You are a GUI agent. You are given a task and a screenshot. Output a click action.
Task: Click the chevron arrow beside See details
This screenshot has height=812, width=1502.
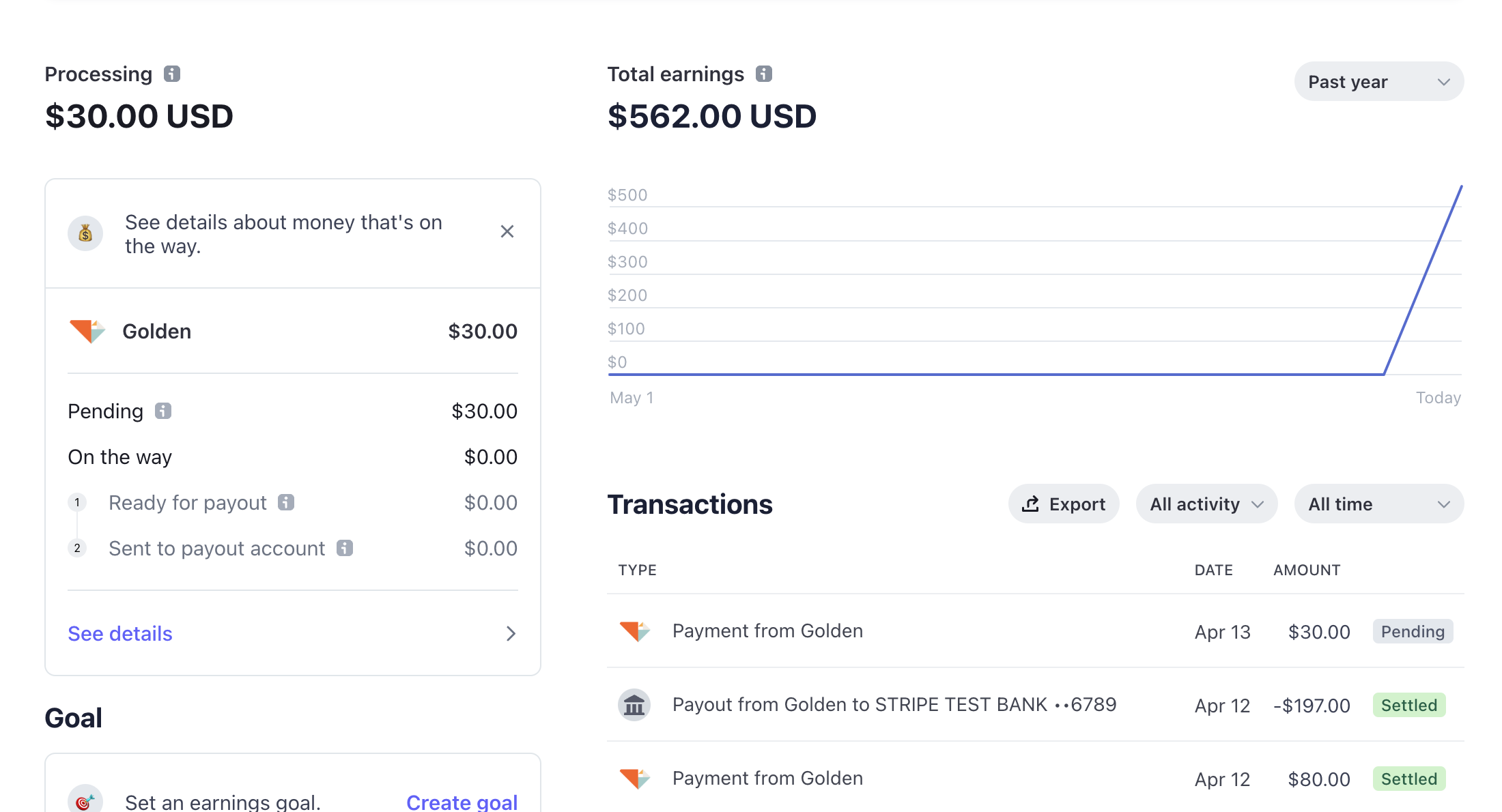[x=511, y=633]
